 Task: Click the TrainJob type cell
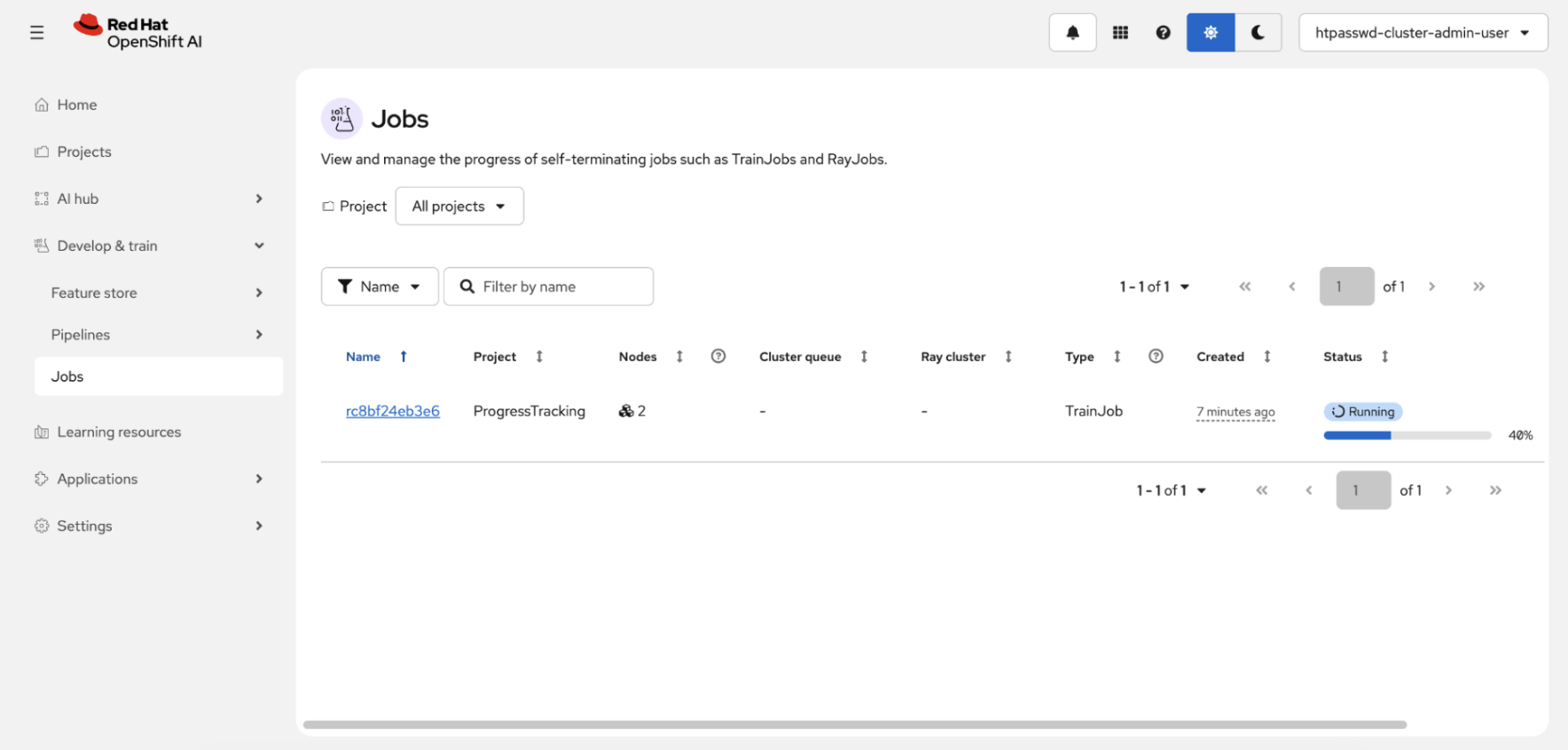click(x=1094, y=411)
